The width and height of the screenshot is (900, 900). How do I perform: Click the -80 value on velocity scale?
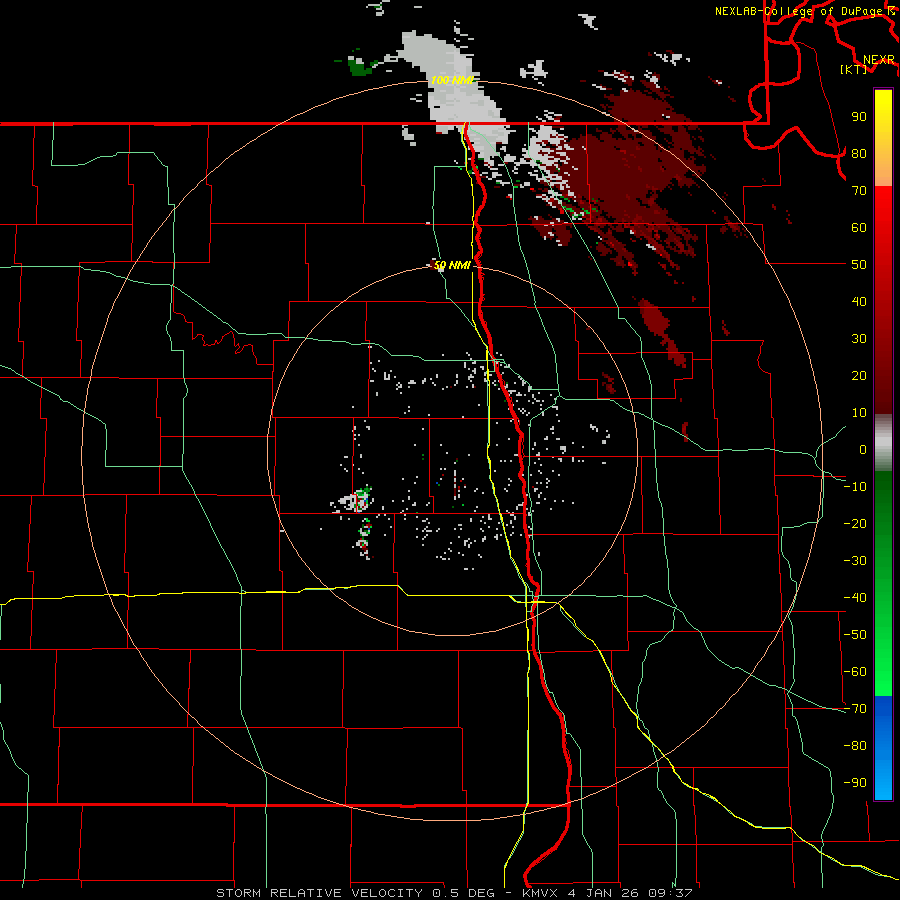coord(855,746)
